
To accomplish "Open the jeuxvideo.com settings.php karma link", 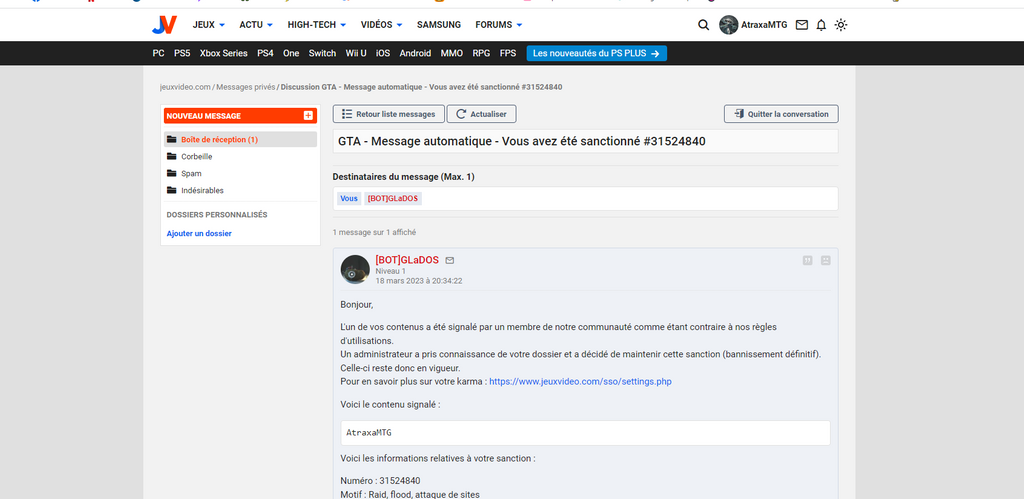I will (579, 382).
